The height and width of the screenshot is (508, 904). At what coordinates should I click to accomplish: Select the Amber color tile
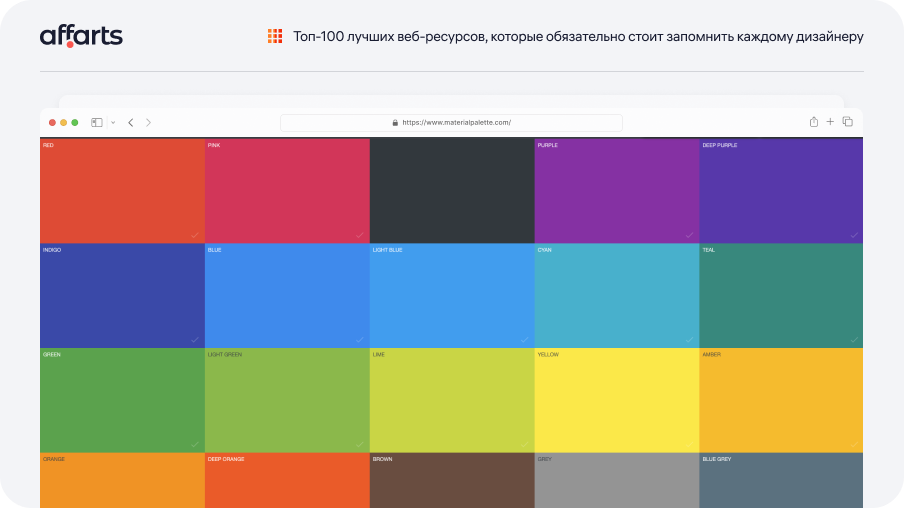click(781, 400)
